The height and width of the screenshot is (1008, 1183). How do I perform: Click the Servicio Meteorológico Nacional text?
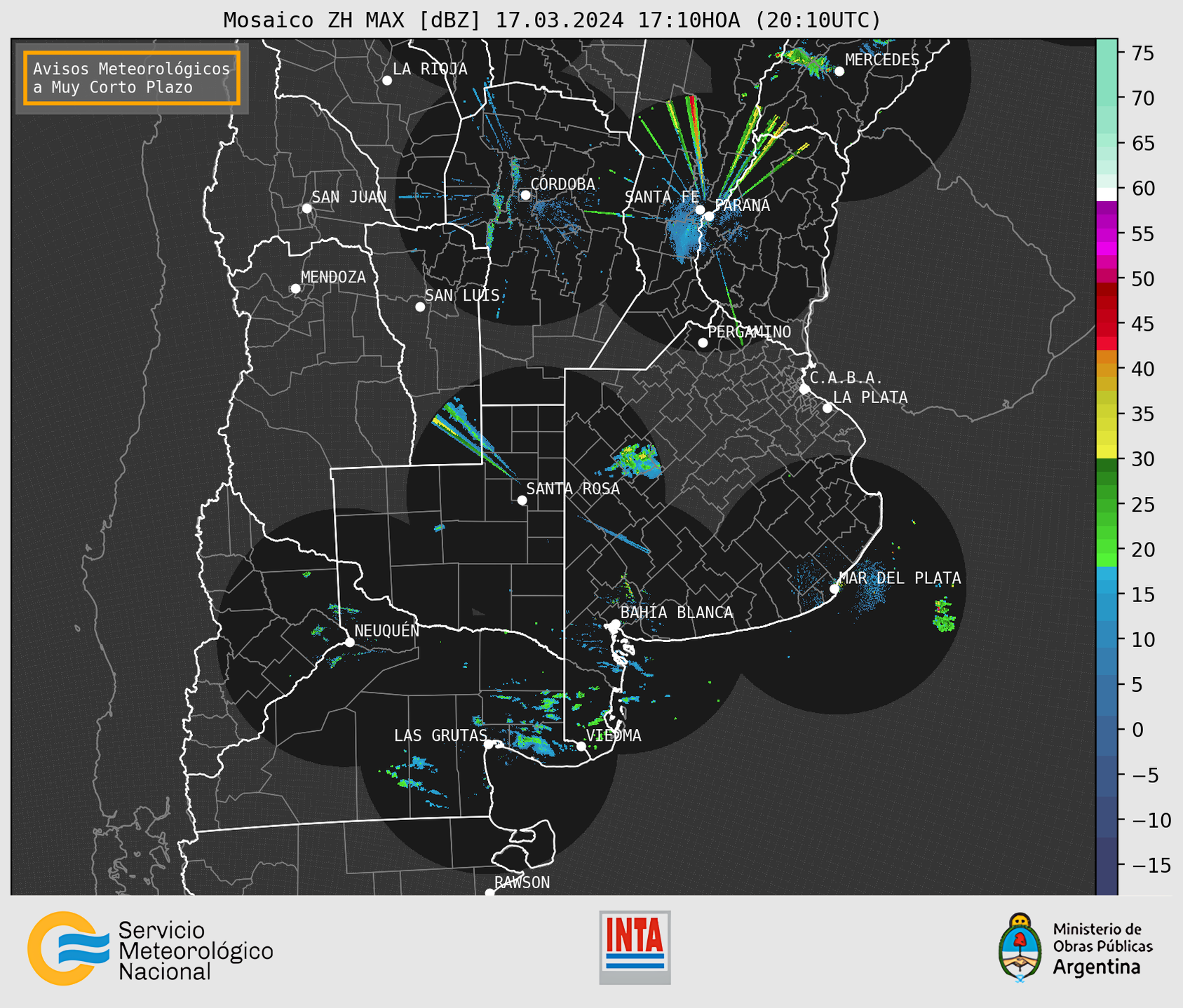[x=196, y=951]
